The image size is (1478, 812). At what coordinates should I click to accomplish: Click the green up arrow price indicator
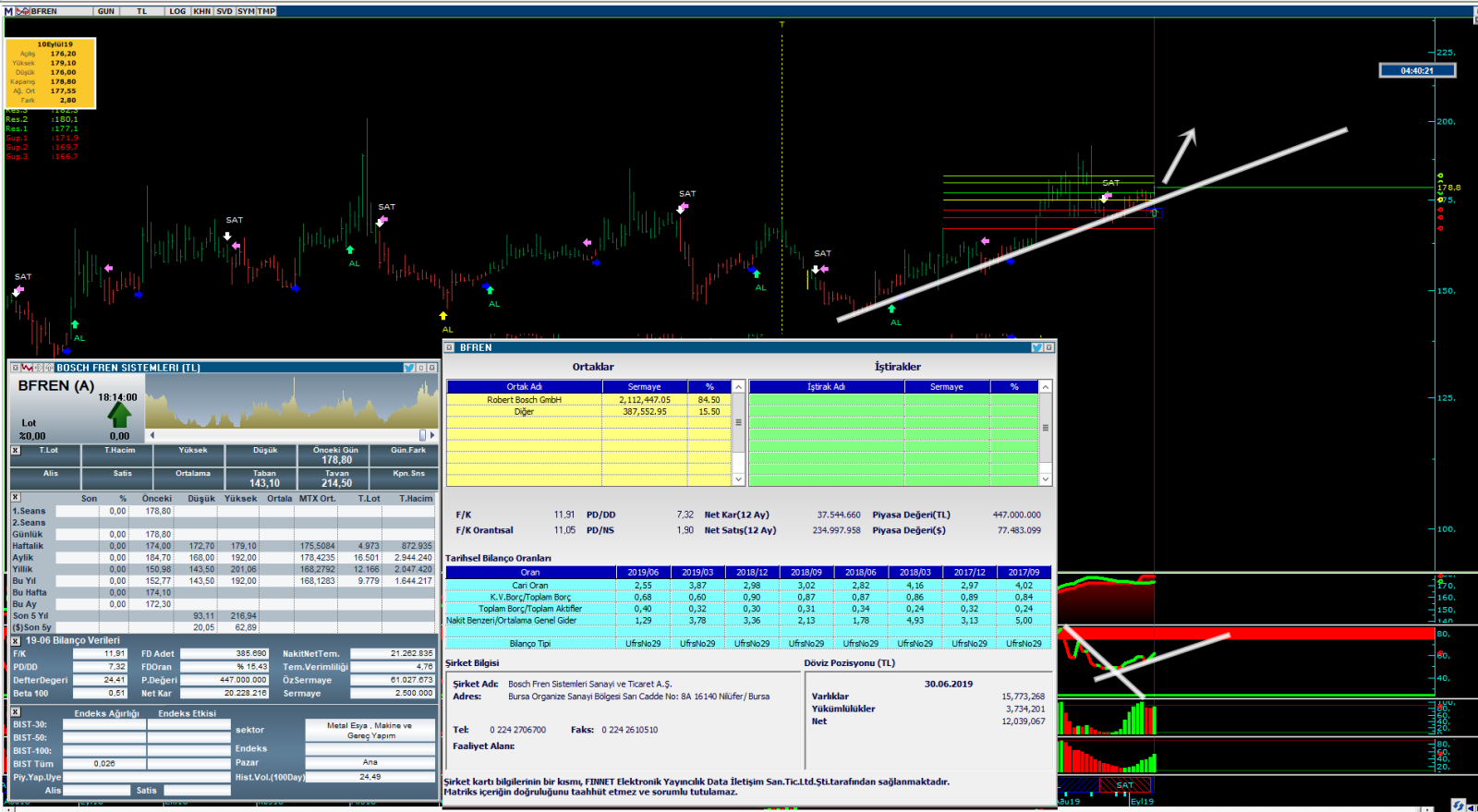(x=119, y=415)
